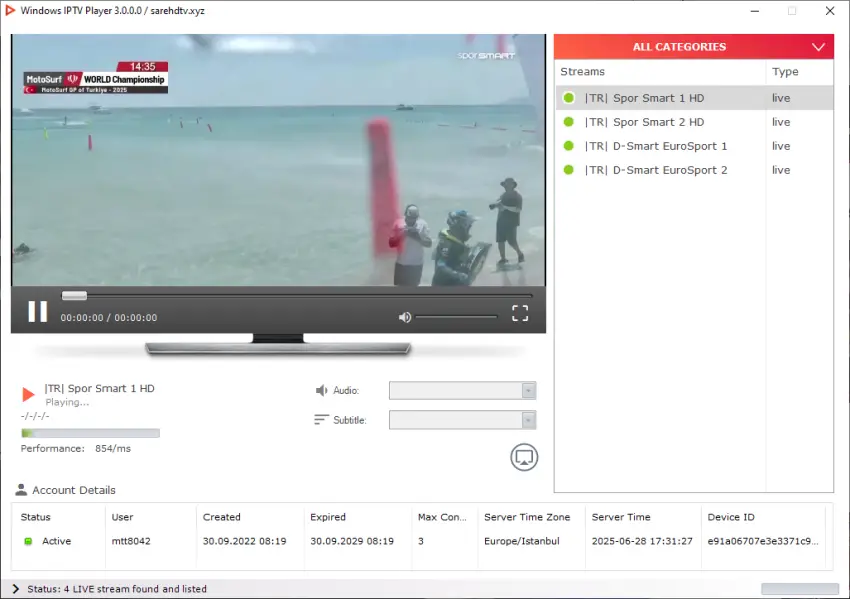Click the video playback area
This screenshot has width=850, height=599.
[x=278, y=160]
